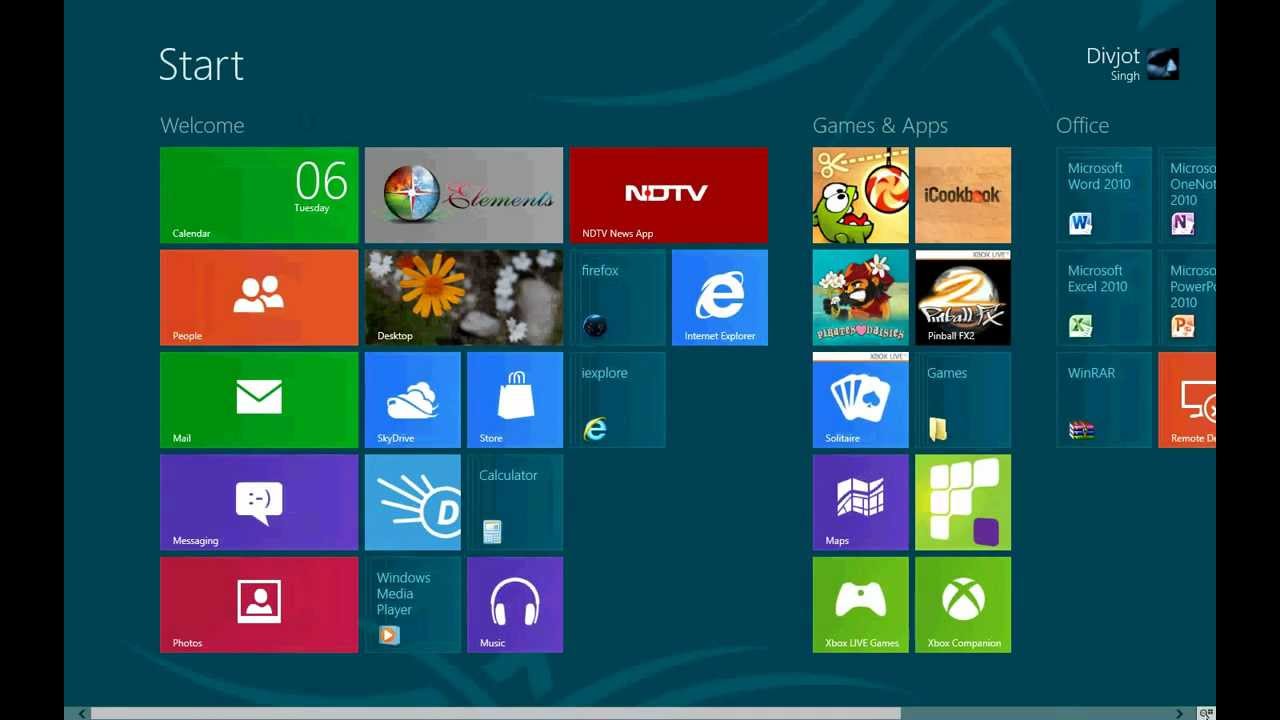Click the Welcome group heading

pos(202,125)
